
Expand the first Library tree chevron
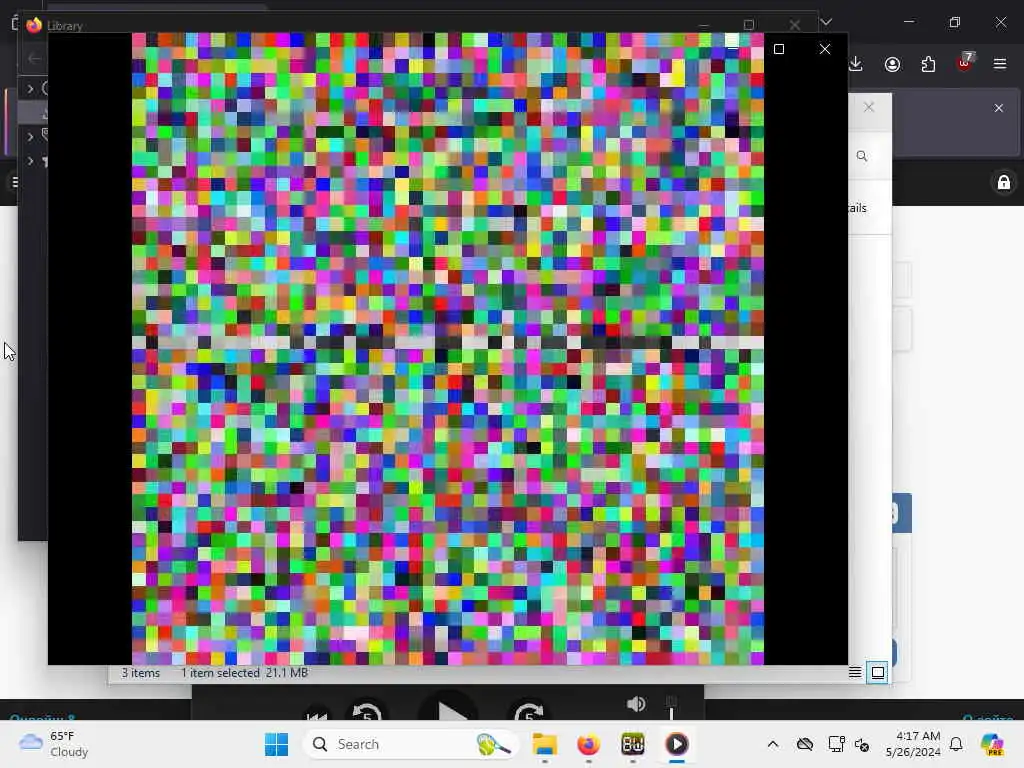coord(30,89)
